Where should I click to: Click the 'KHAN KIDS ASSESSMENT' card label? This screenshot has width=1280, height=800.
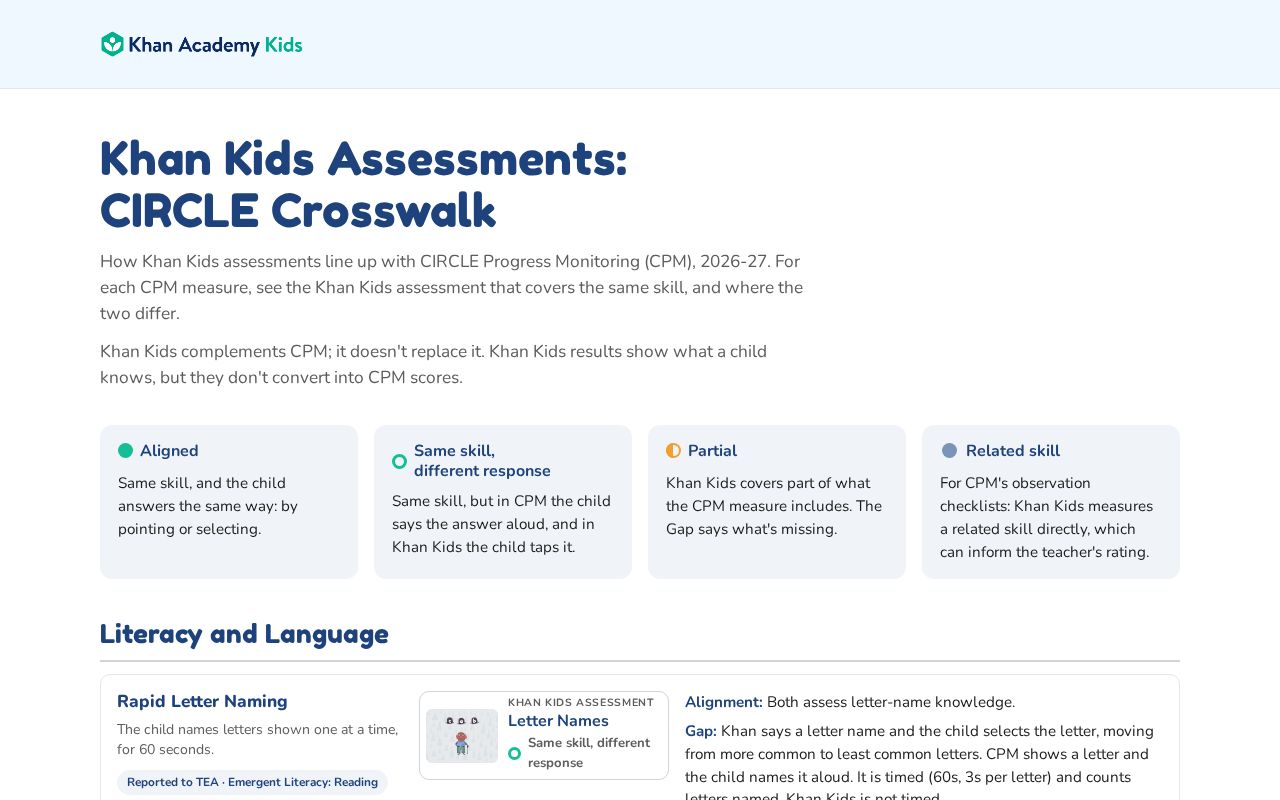[x=581, y=702]
